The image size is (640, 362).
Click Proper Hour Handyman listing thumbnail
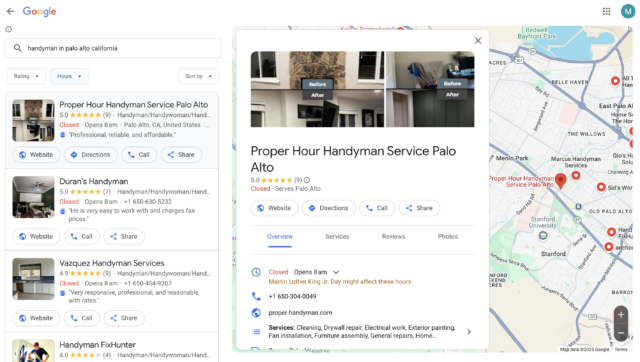pyautogui.click(x=33, y=120)
